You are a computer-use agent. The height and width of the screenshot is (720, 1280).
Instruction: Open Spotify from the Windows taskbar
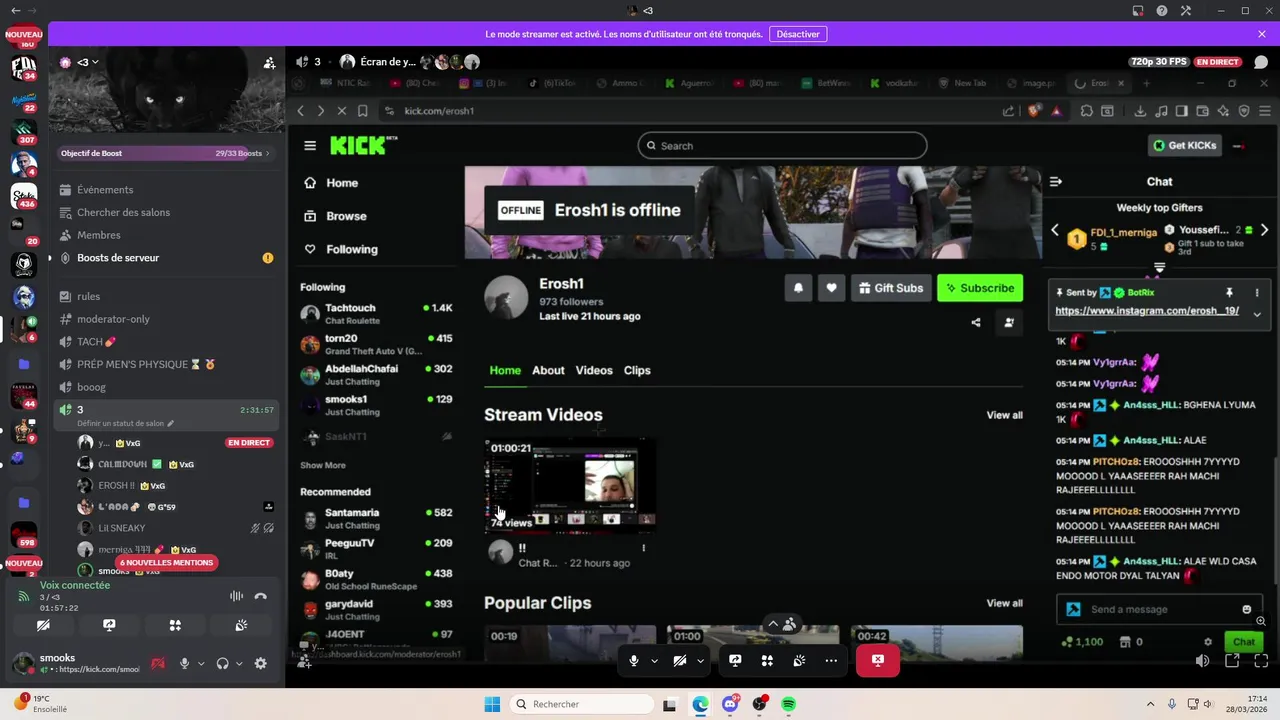point(789,704)
